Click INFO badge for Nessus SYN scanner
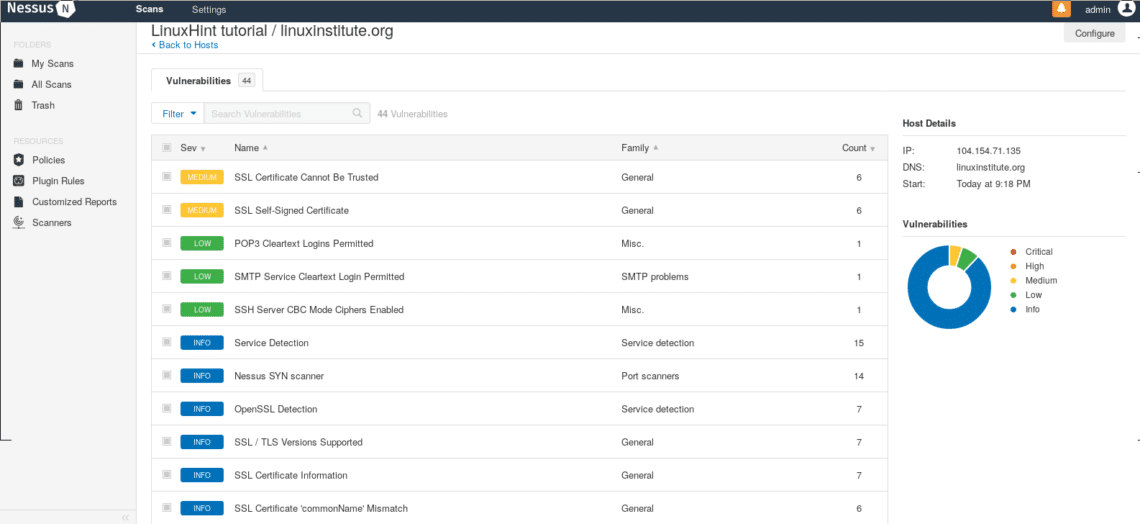The image size is (1140, 524). coord(202,376)
